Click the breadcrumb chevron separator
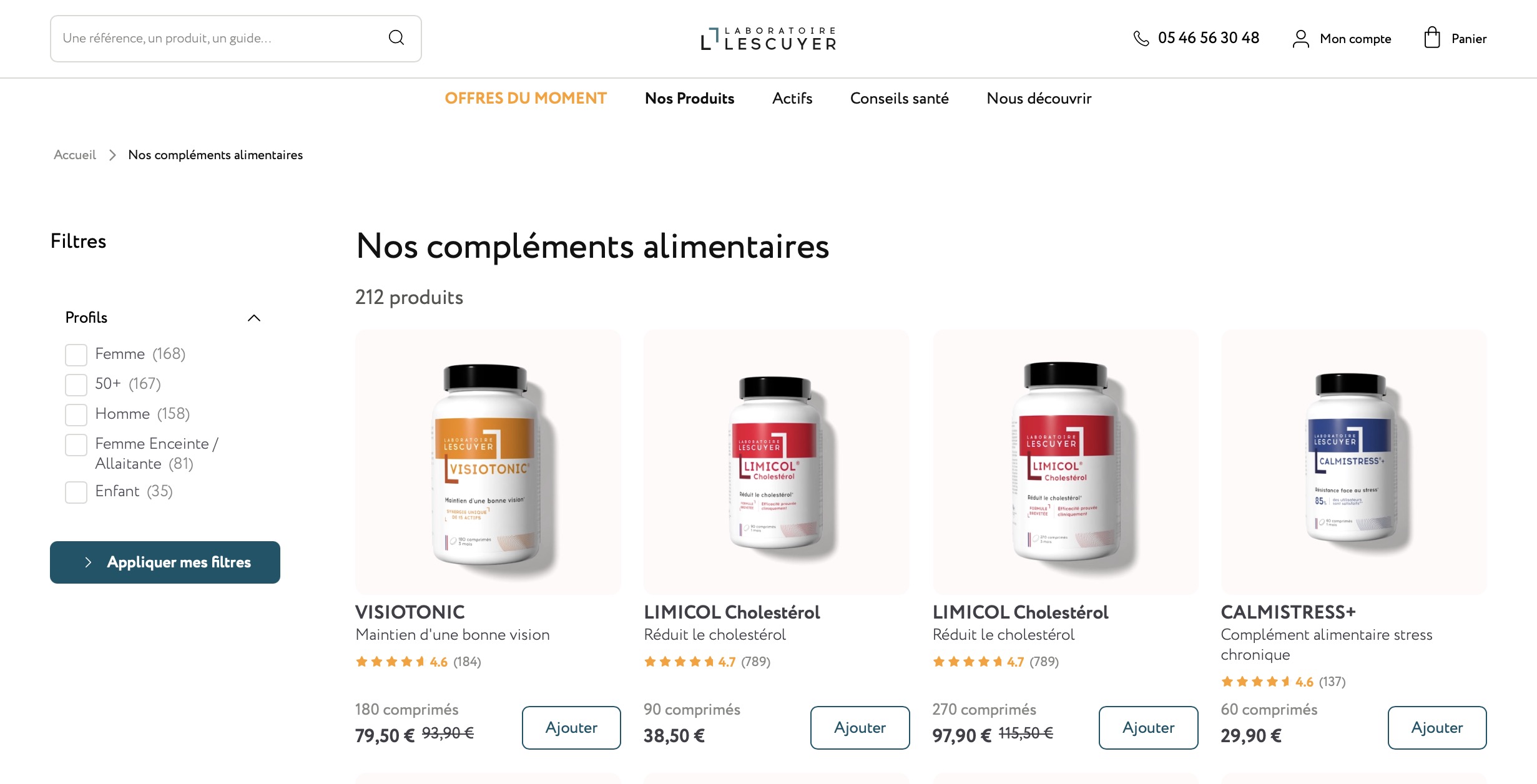 (112, 155)
